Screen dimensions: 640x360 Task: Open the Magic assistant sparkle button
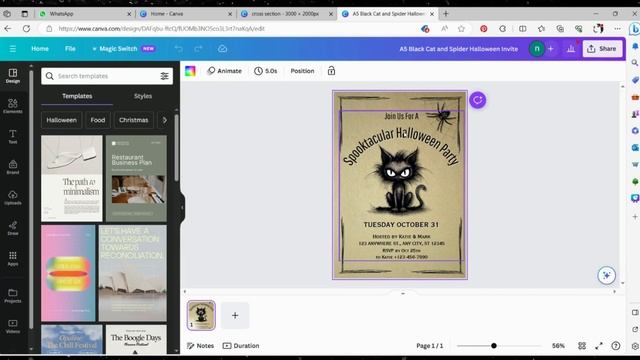607,275
